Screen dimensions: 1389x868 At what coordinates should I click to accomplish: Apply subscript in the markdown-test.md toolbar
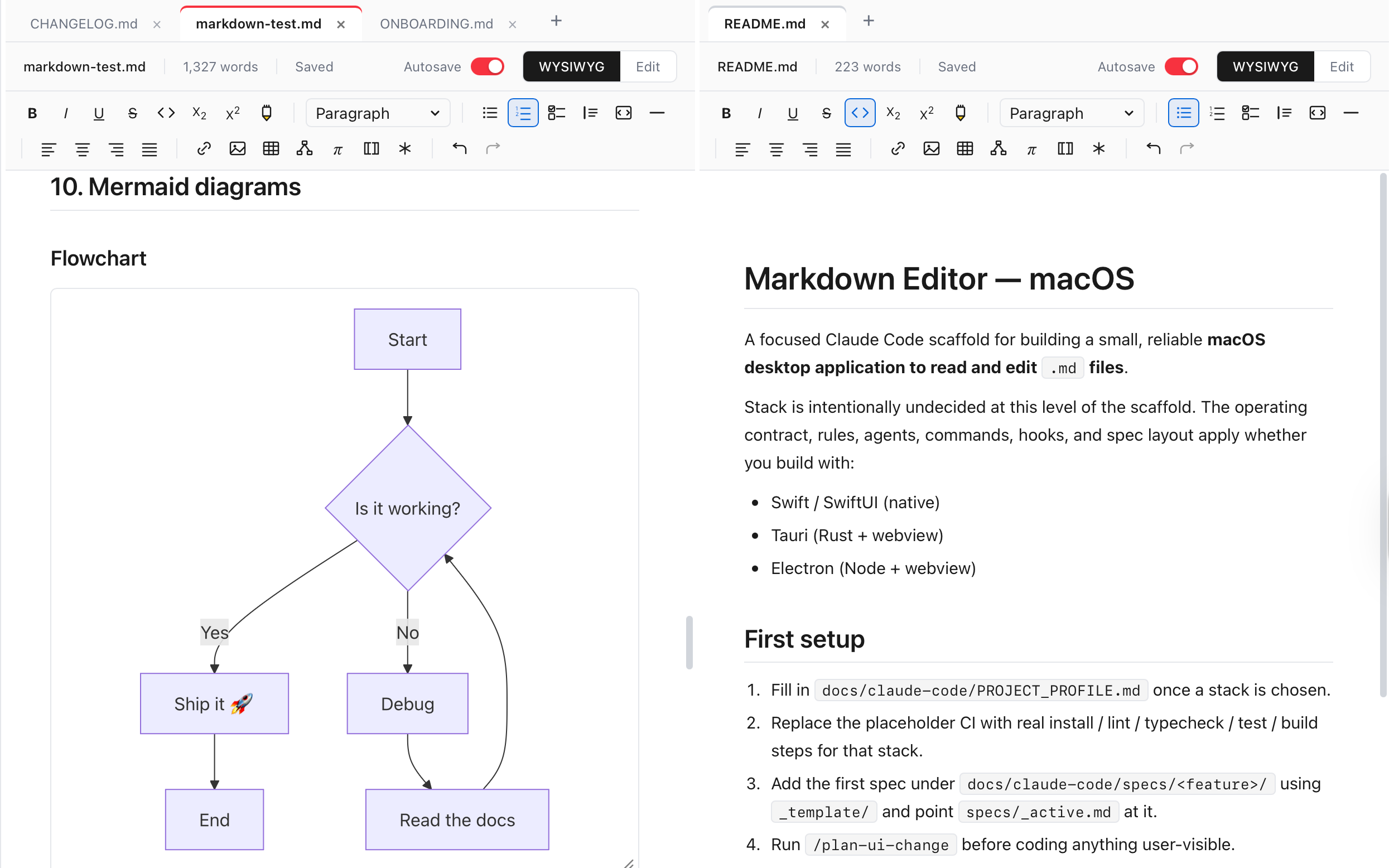(x=199, y=113)
